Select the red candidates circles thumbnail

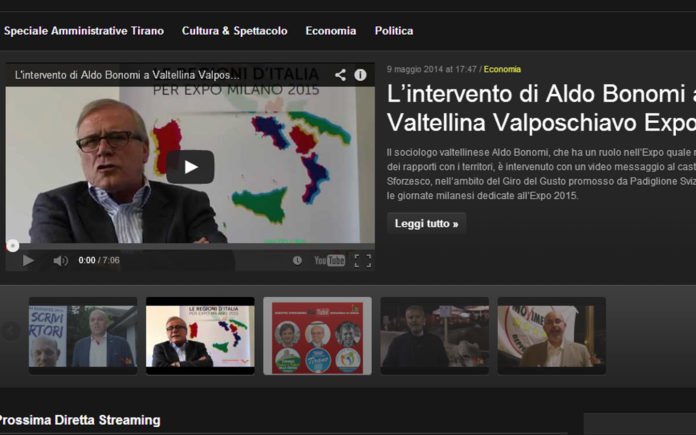317,336
